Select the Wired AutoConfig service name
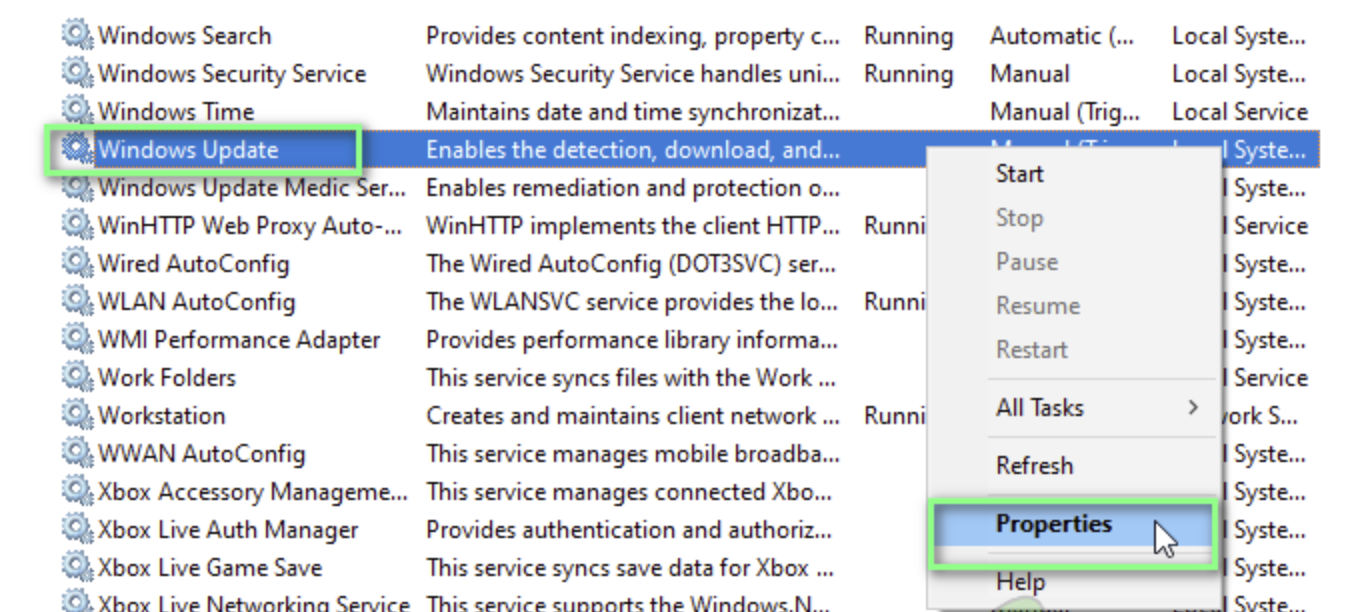The width and height of the screenshot is (1350, 612). [193, 264]
